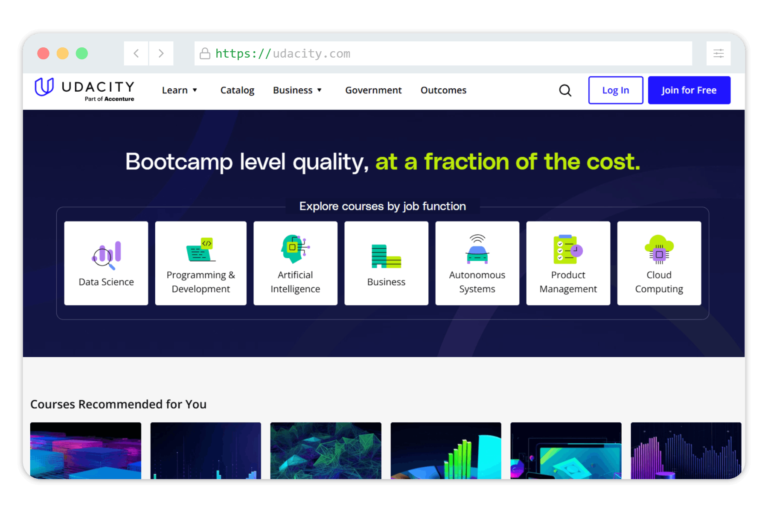Go back with the browser back arrow
The image size is (768, 512).
pyautogui.click(x=136, y=53)
